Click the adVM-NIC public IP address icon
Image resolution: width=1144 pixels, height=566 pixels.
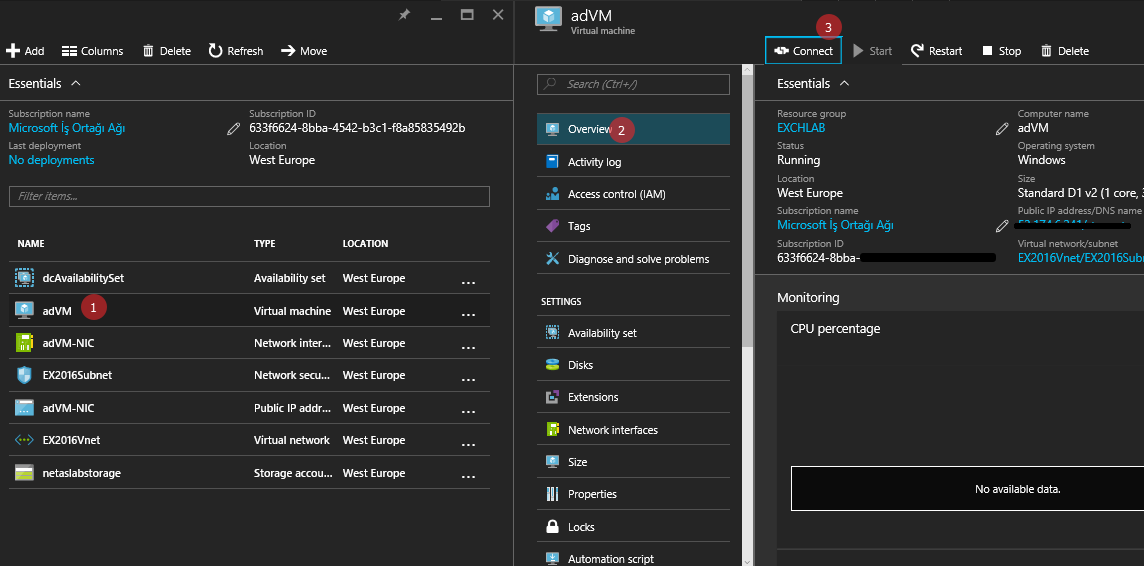click(25, 408)
